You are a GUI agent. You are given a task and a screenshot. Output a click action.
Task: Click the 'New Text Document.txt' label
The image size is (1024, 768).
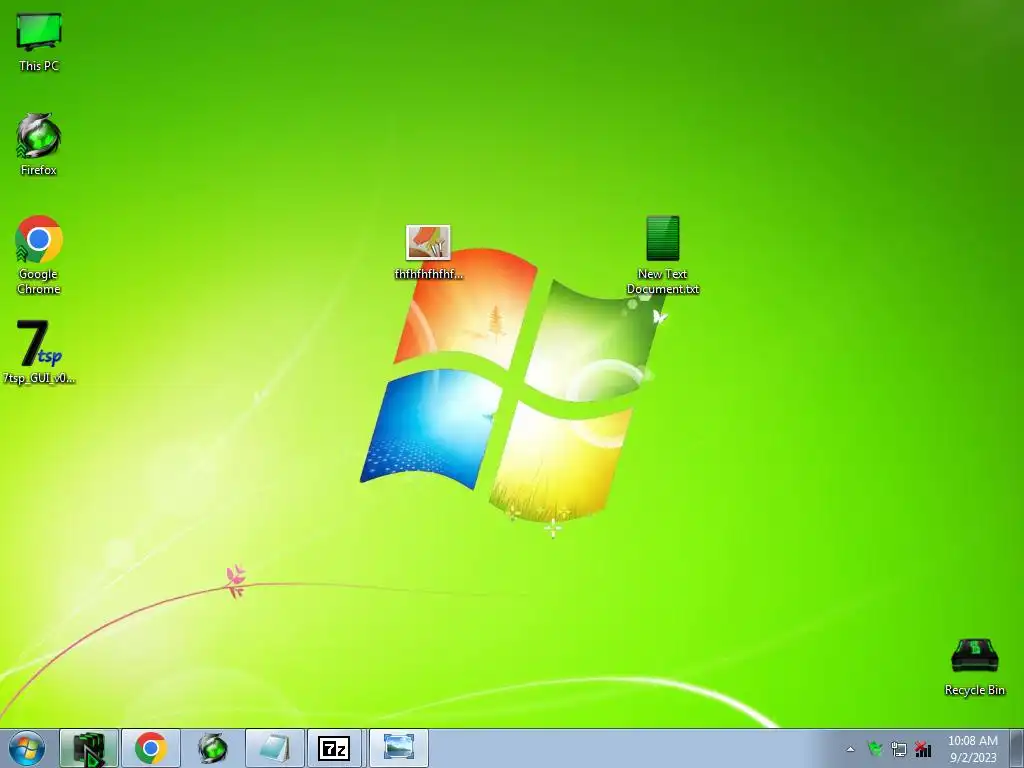pyautogui.click(x=663, y=281)
